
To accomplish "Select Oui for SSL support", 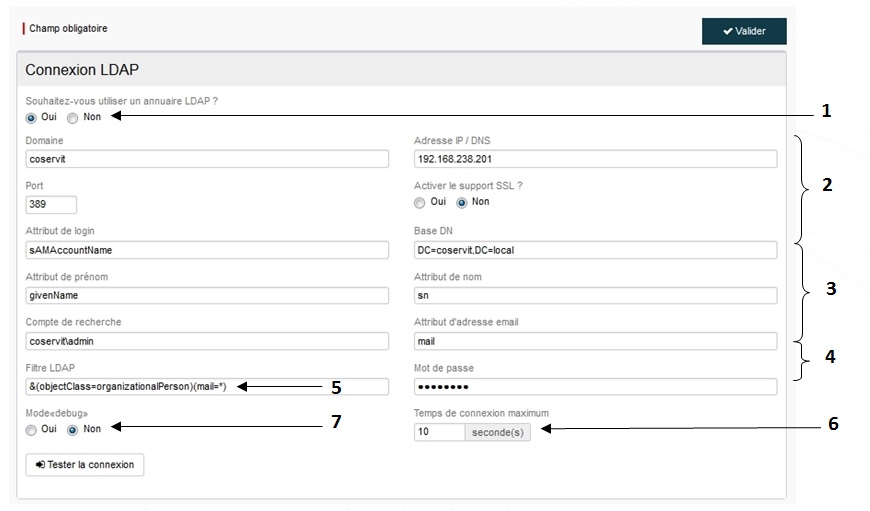I will click(419, 203).
